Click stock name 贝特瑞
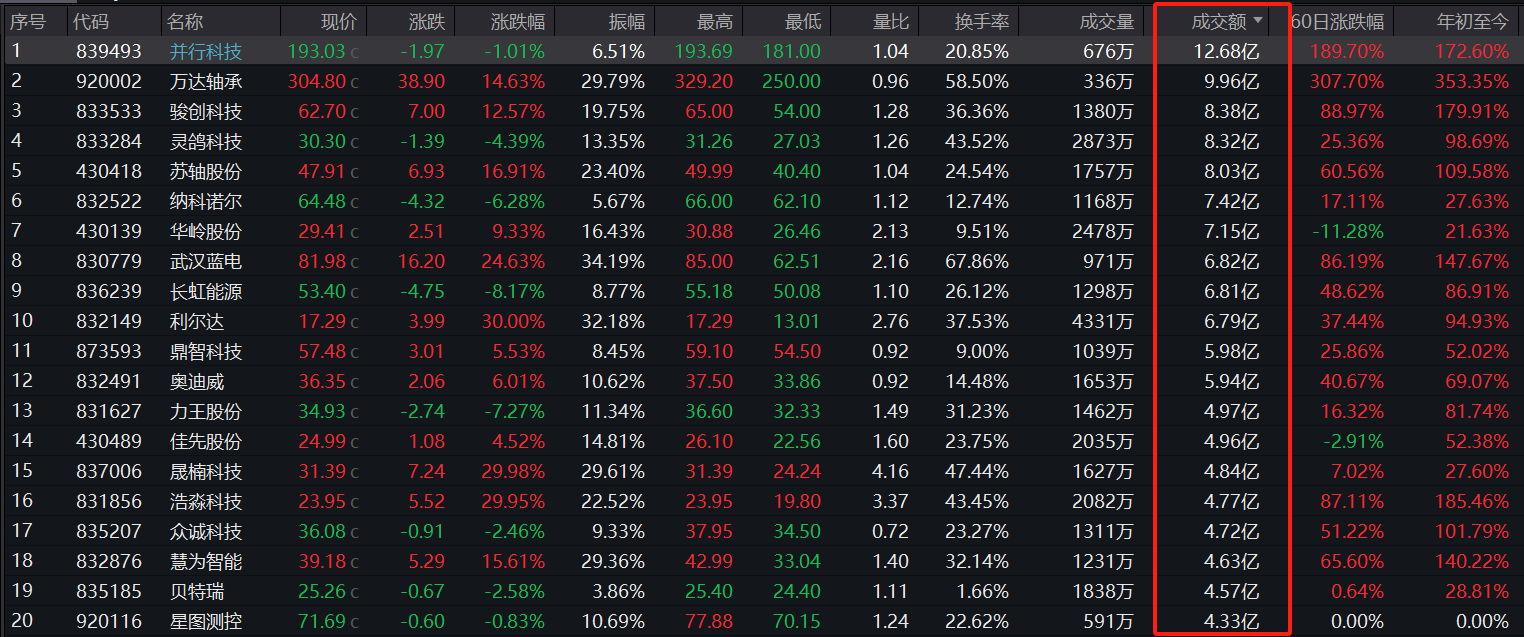Screen dimensions: 1524x637 pos(197,591)
